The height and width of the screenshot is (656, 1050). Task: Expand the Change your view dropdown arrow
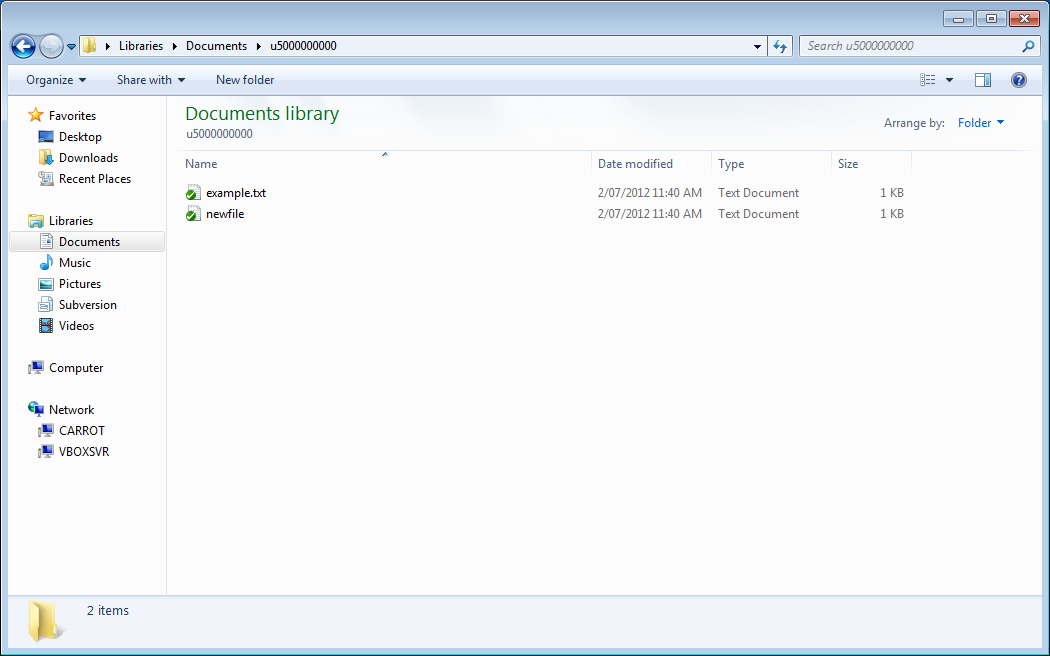950,79
